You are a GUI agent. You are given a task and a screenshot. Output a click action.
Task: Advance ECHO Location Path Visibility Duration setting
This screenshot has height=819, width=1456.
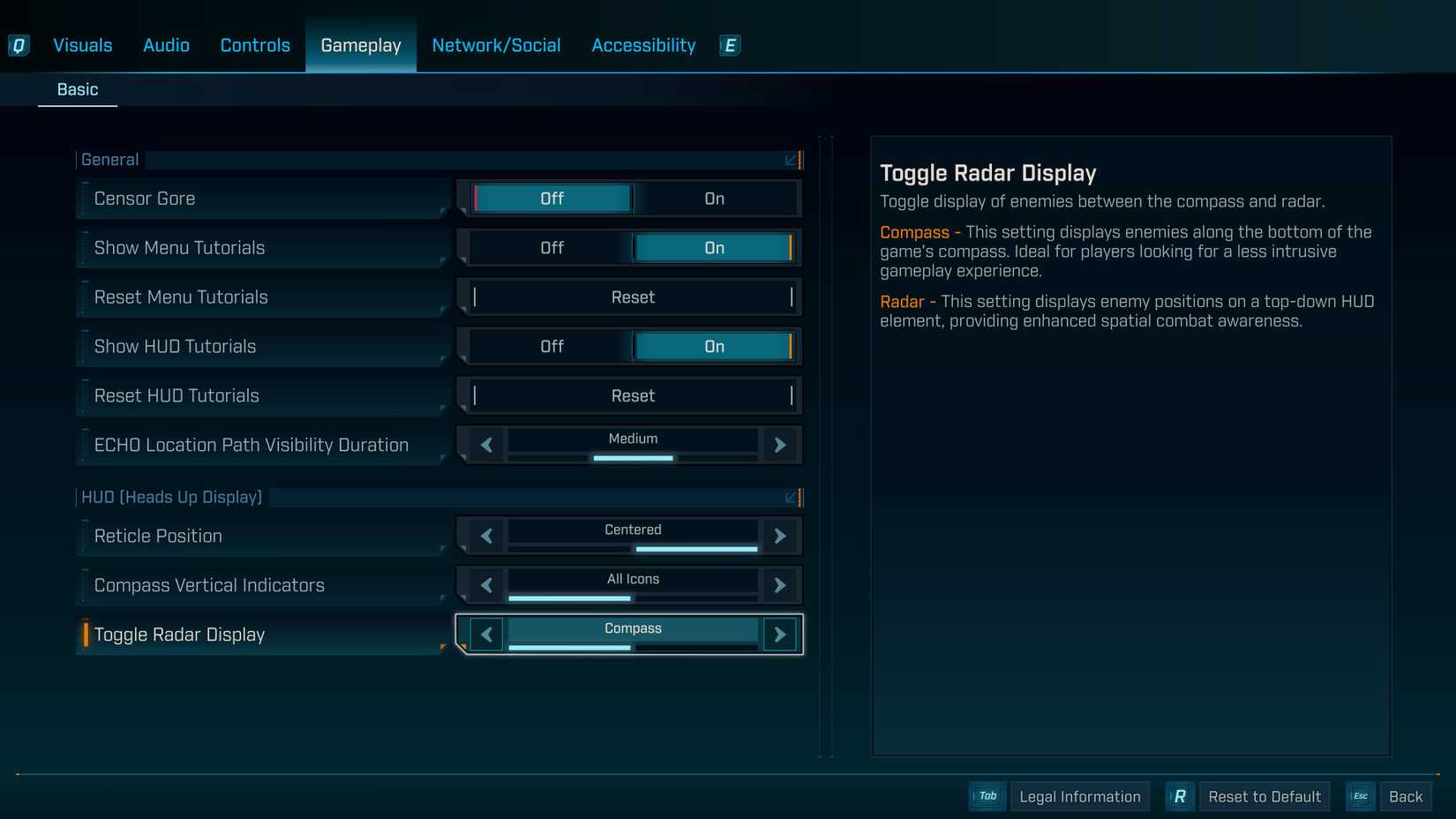tap(780, 445)
